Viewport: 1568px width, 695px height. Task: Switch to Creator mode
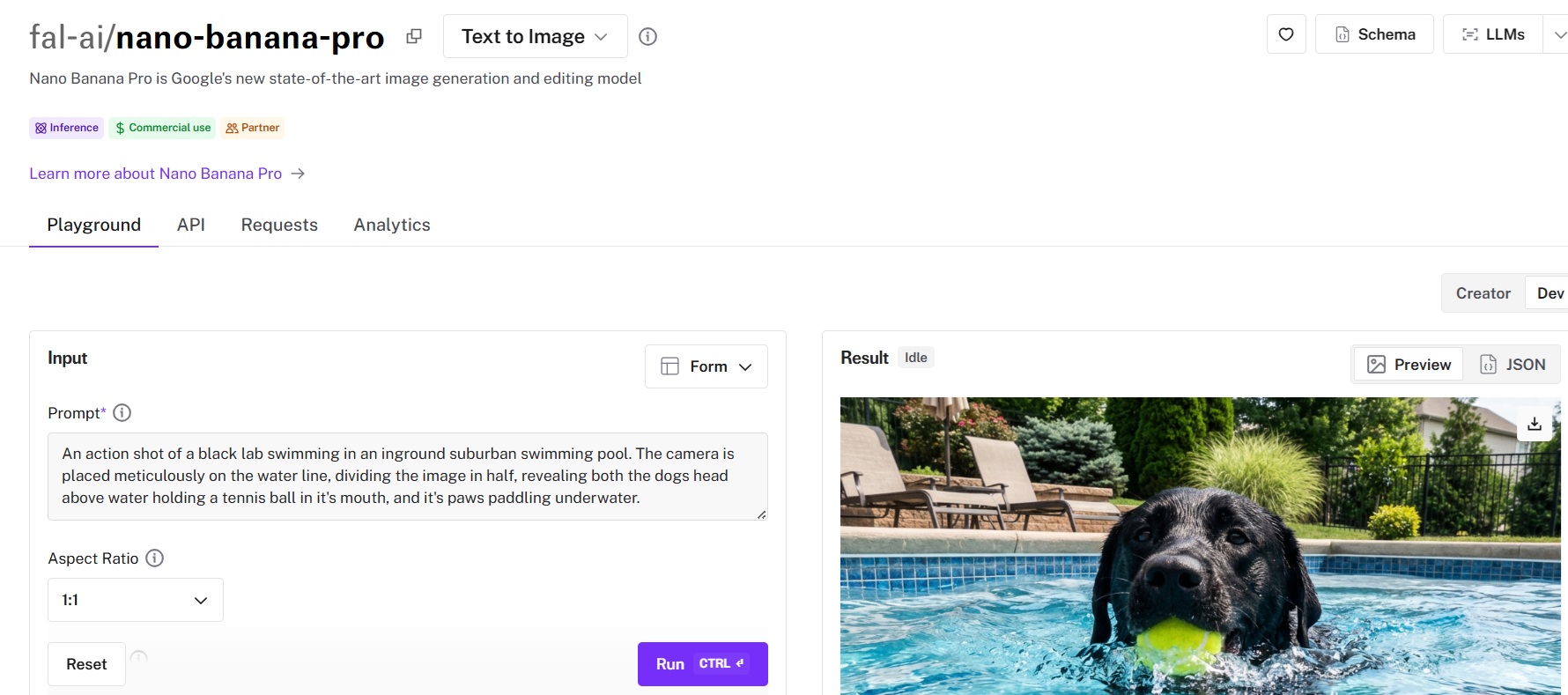pyautogui.click(x=1483, y=293)
